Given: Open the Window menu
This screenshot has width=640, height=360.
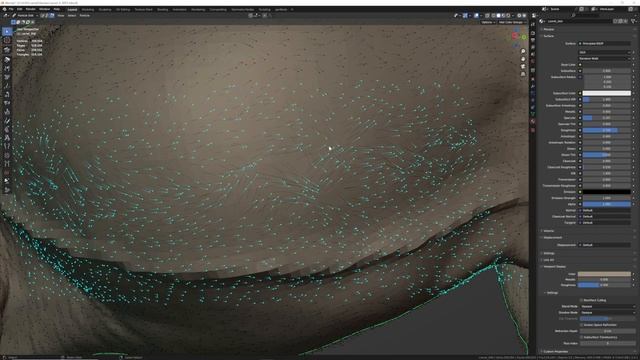Looking at the screenshot, I should [44, 9].
